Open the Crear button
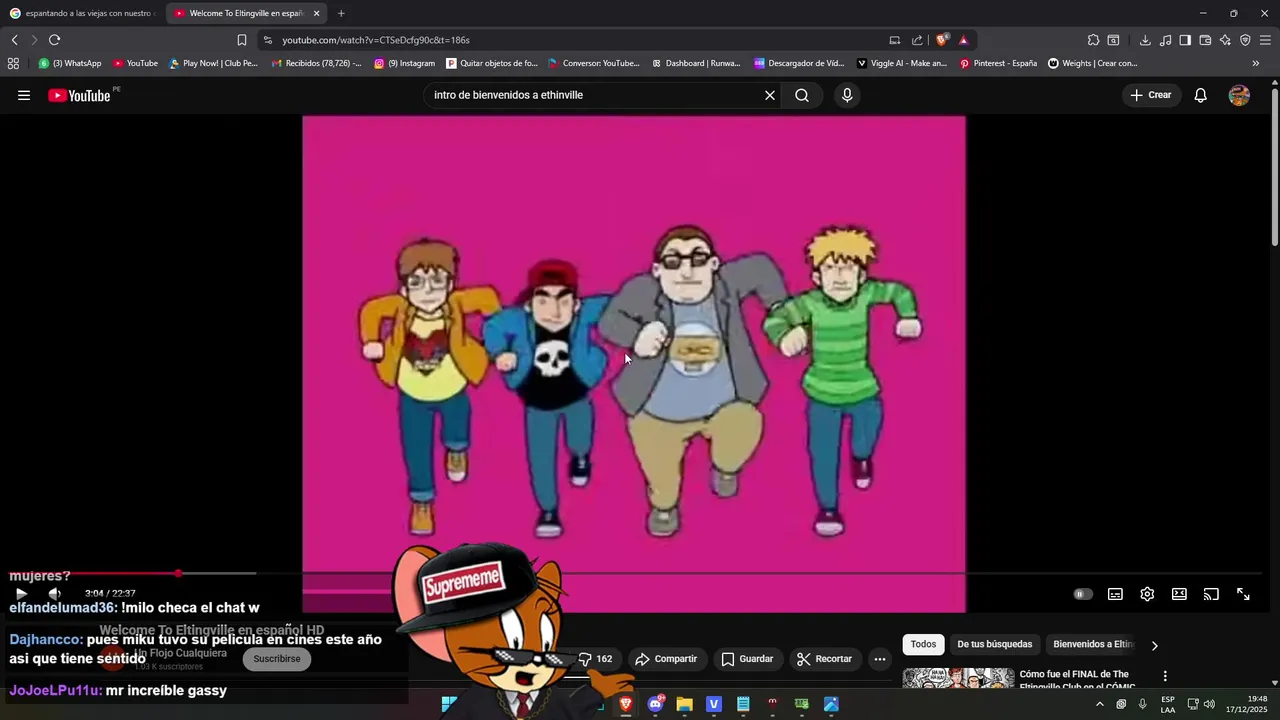This screenshot has height=720, width=1280. tap(1151, 95)
